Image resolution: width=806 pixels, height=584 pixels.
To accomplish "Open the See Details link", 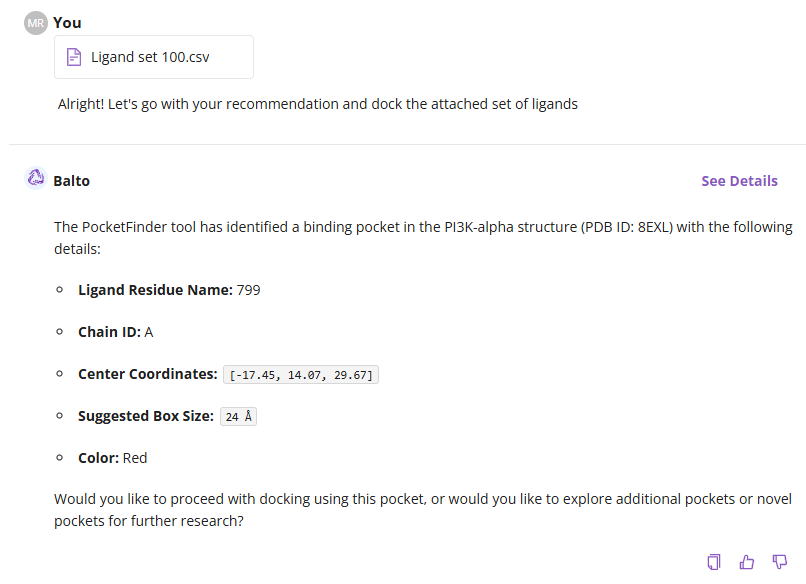I will pyautogui.click(x=739, y=181).
